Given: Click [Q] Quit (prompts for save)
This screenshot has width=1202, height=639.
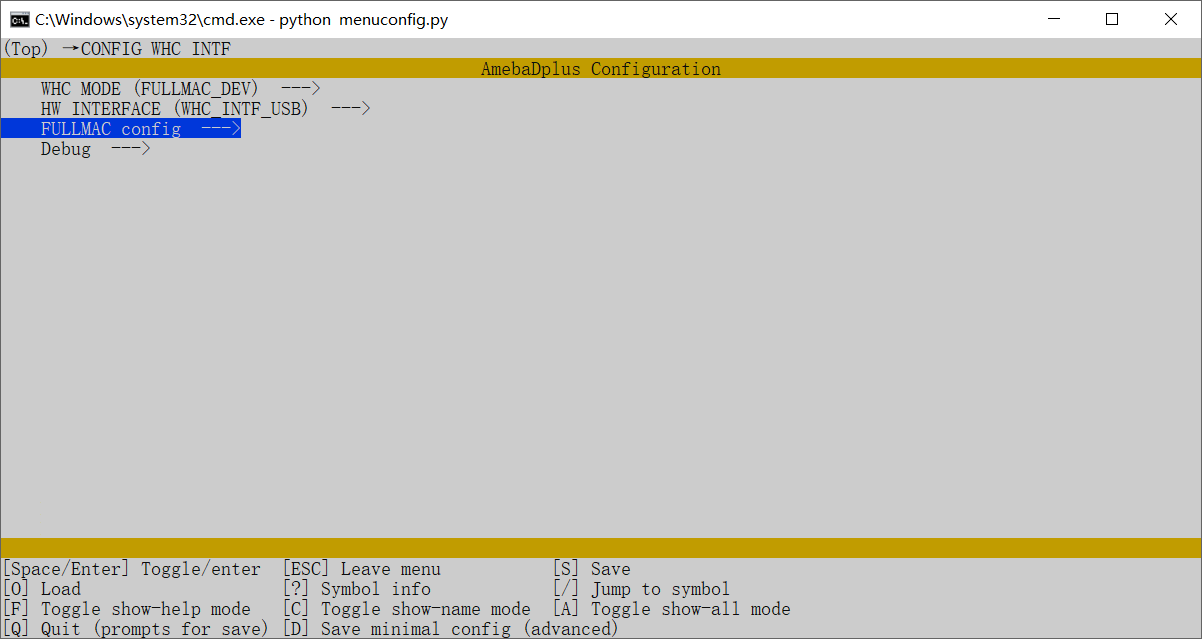Looking at the screenshot, I should (136, 629).
